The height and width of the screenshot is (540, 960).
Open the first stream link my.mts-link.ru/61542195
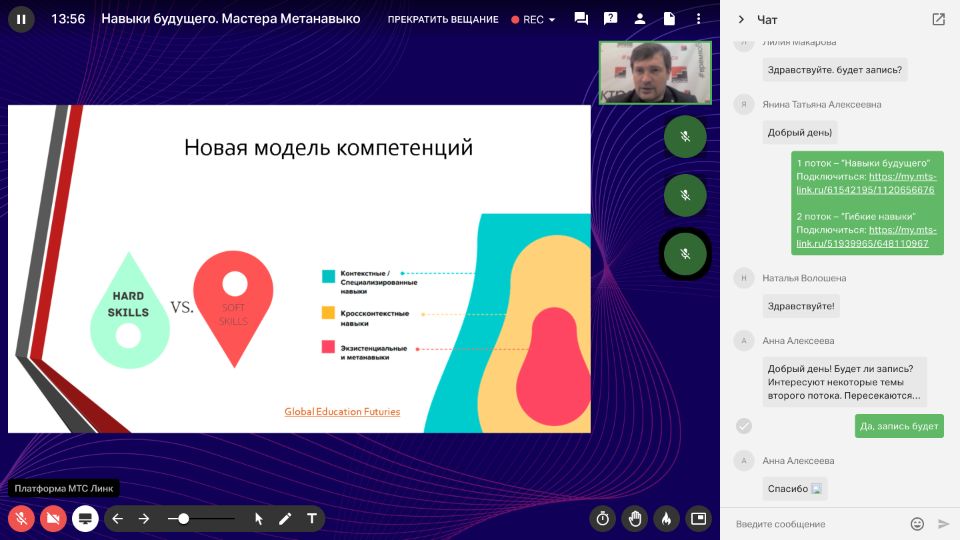point(866,183)
